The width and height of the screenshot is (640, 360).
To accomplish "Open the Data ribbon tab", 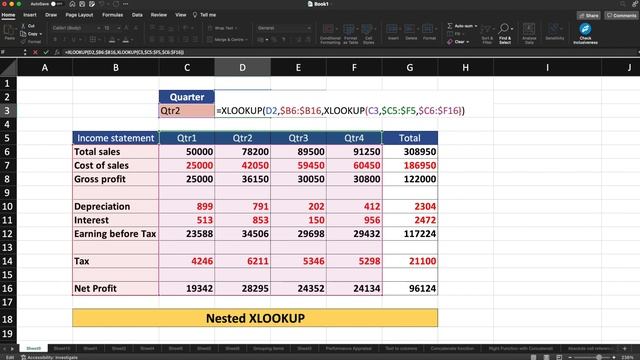I will point(137,15).
